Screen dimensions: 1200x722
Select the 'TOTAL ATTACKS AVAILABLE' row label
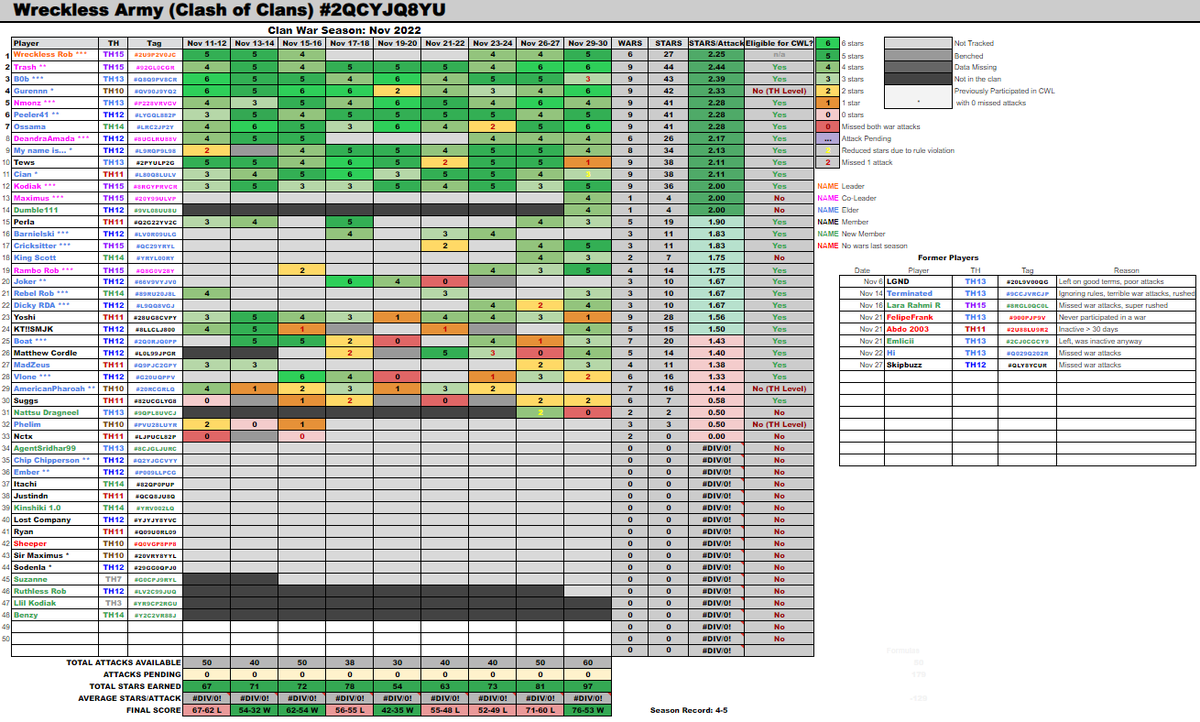click(x=124, y=662)
